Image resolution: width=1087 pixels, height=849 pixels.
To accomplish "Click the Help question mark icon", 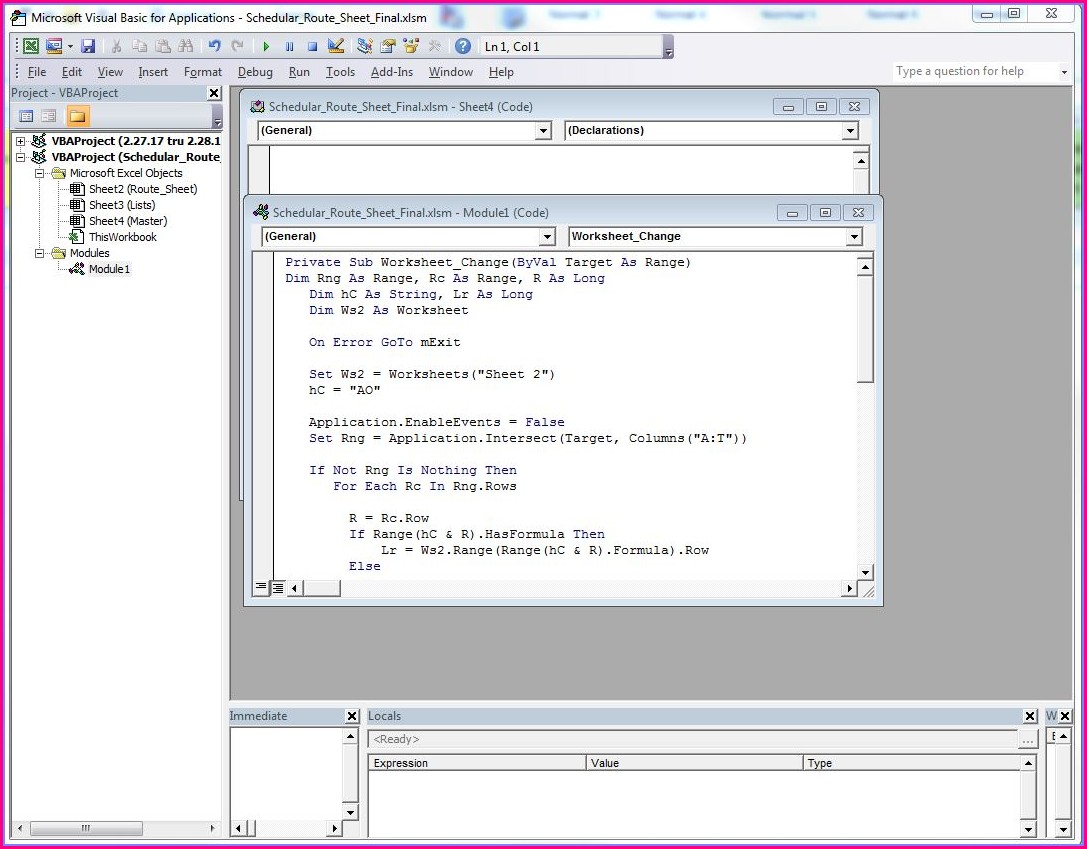I will (461, 45).
